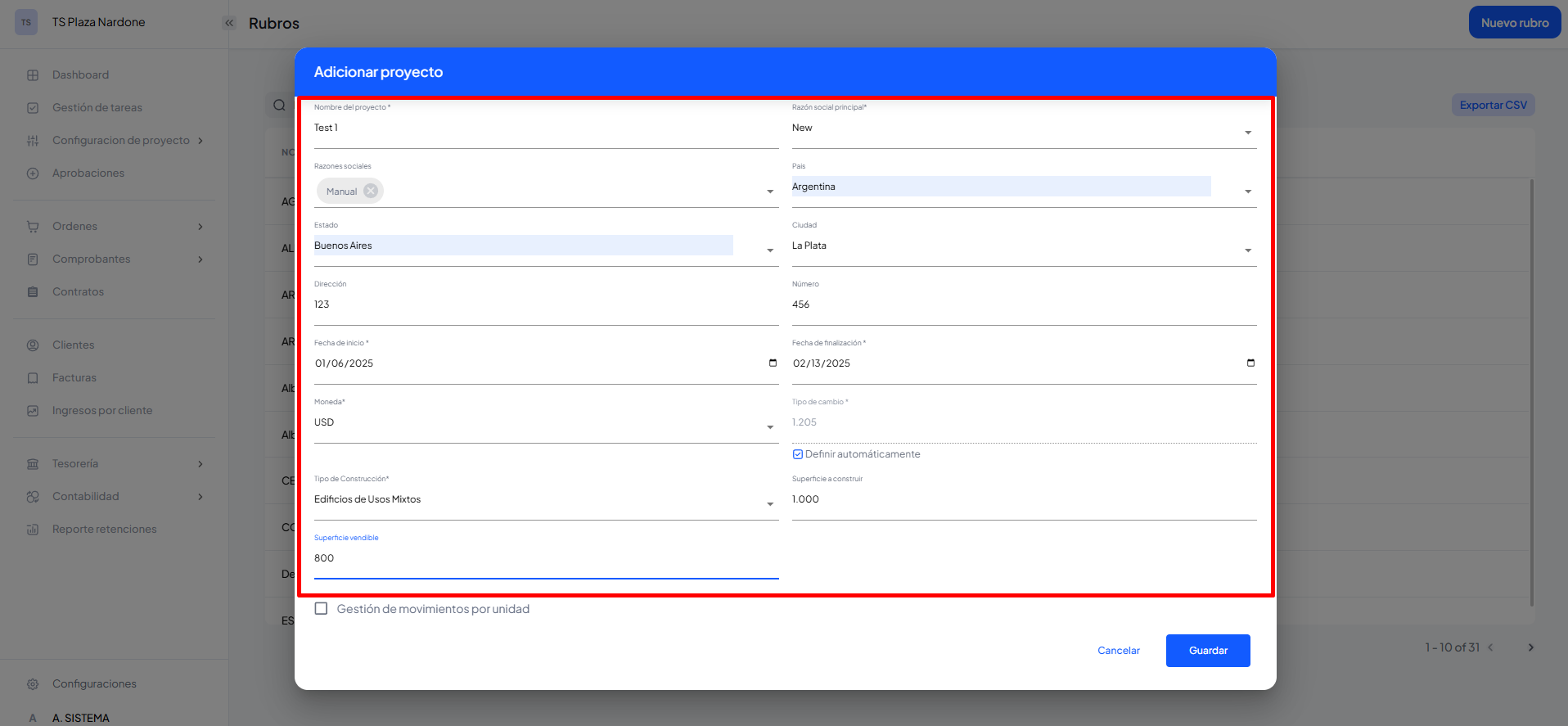Expand the Tipo de Construcción dropdown

pos(769,503)
